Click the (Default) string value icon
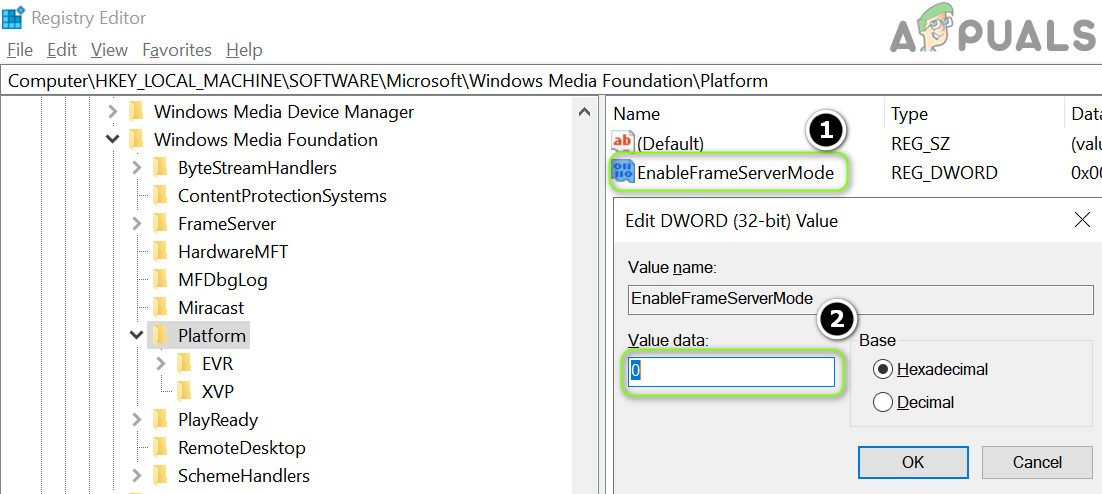The height and width of the screenshot is (494, 1102). click(x=623, y=143)
